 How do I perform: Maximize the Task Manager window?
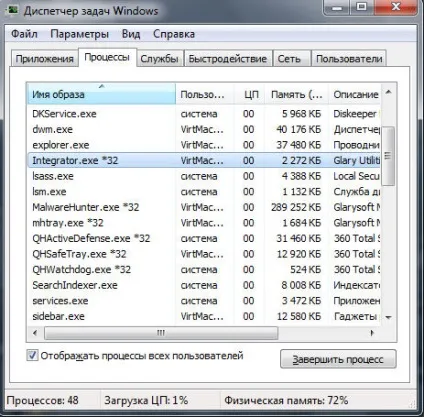coord(362,7)
